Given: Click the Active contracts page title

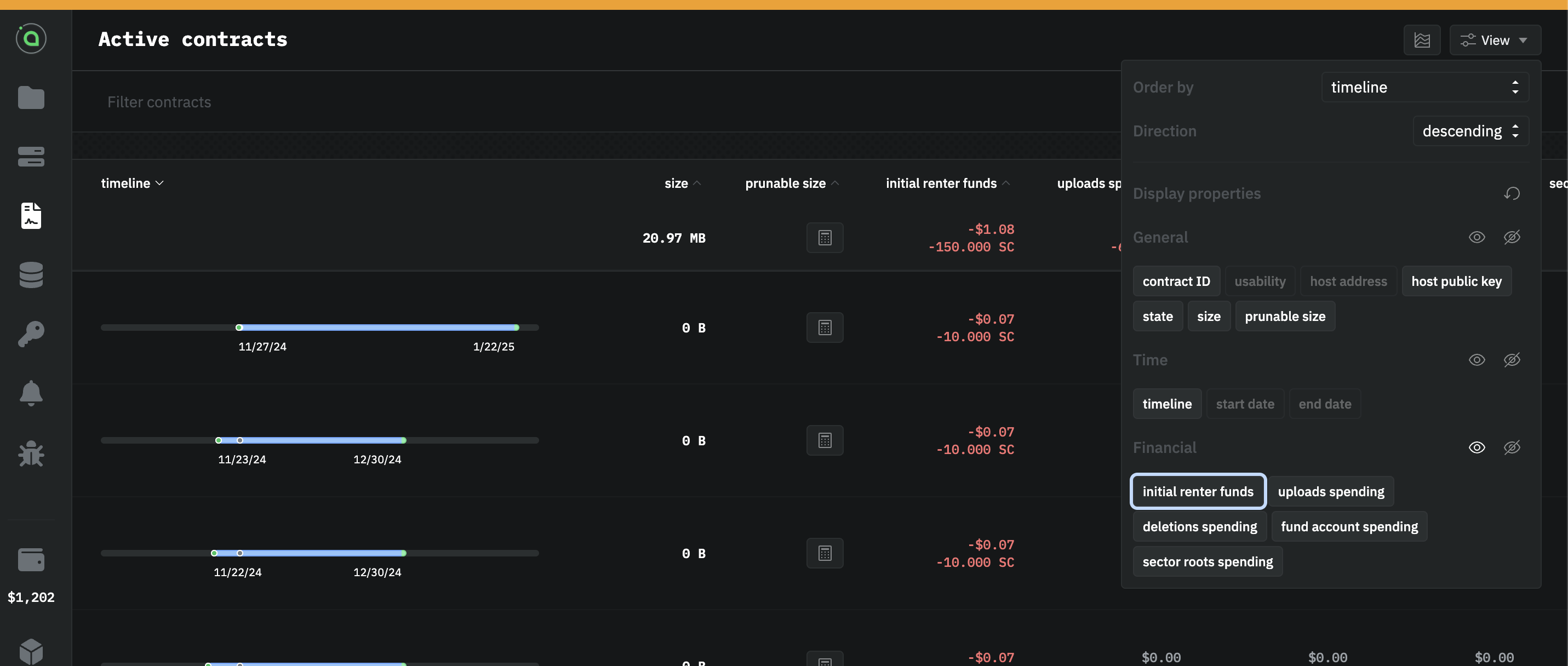Looking at the screenshot, I should 193,39.
